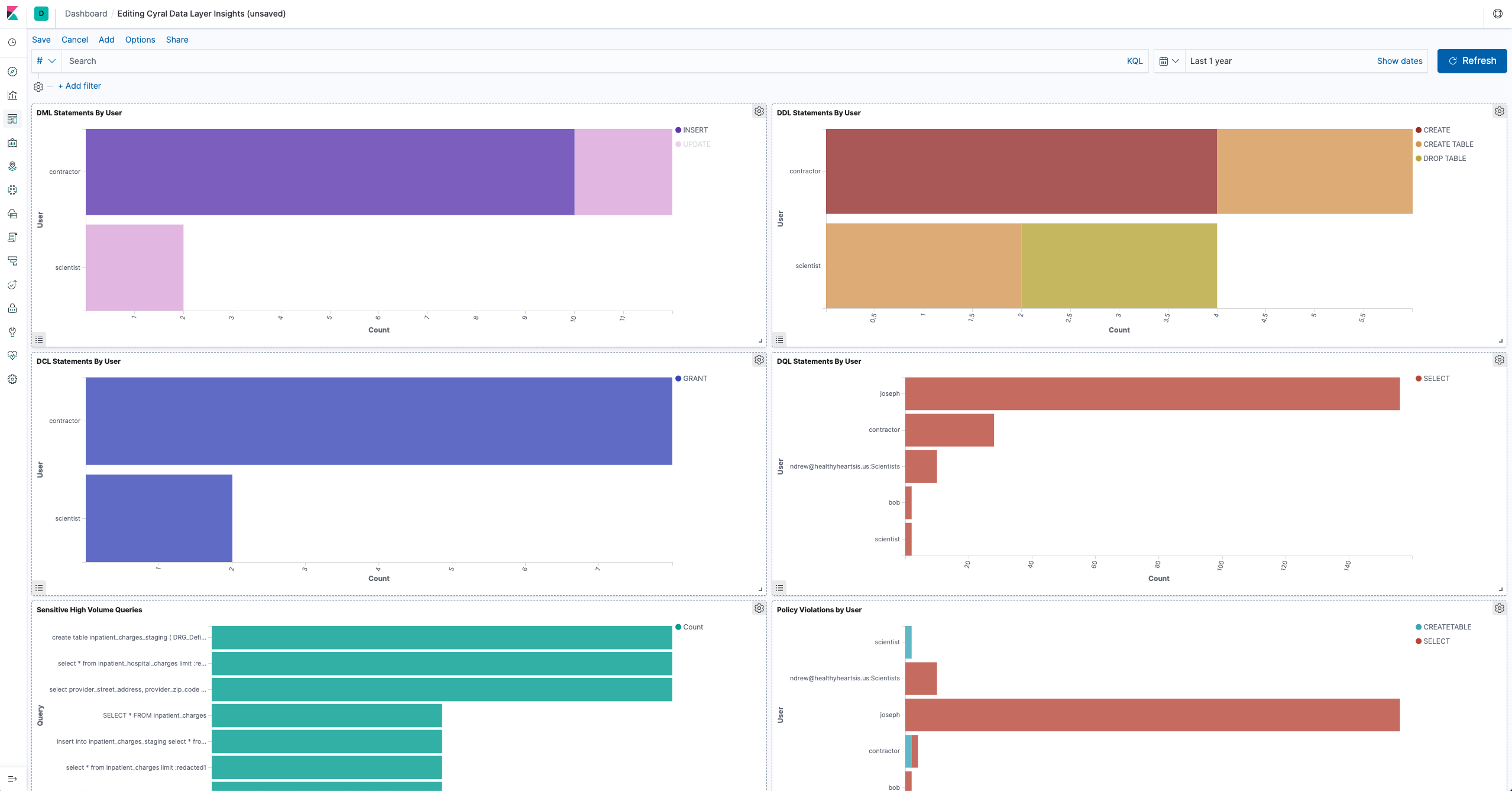The width and height of the screenshot is (1512, 791).
Task: Click the settings gear icon on DML chart
Action: tap(760, 111)
